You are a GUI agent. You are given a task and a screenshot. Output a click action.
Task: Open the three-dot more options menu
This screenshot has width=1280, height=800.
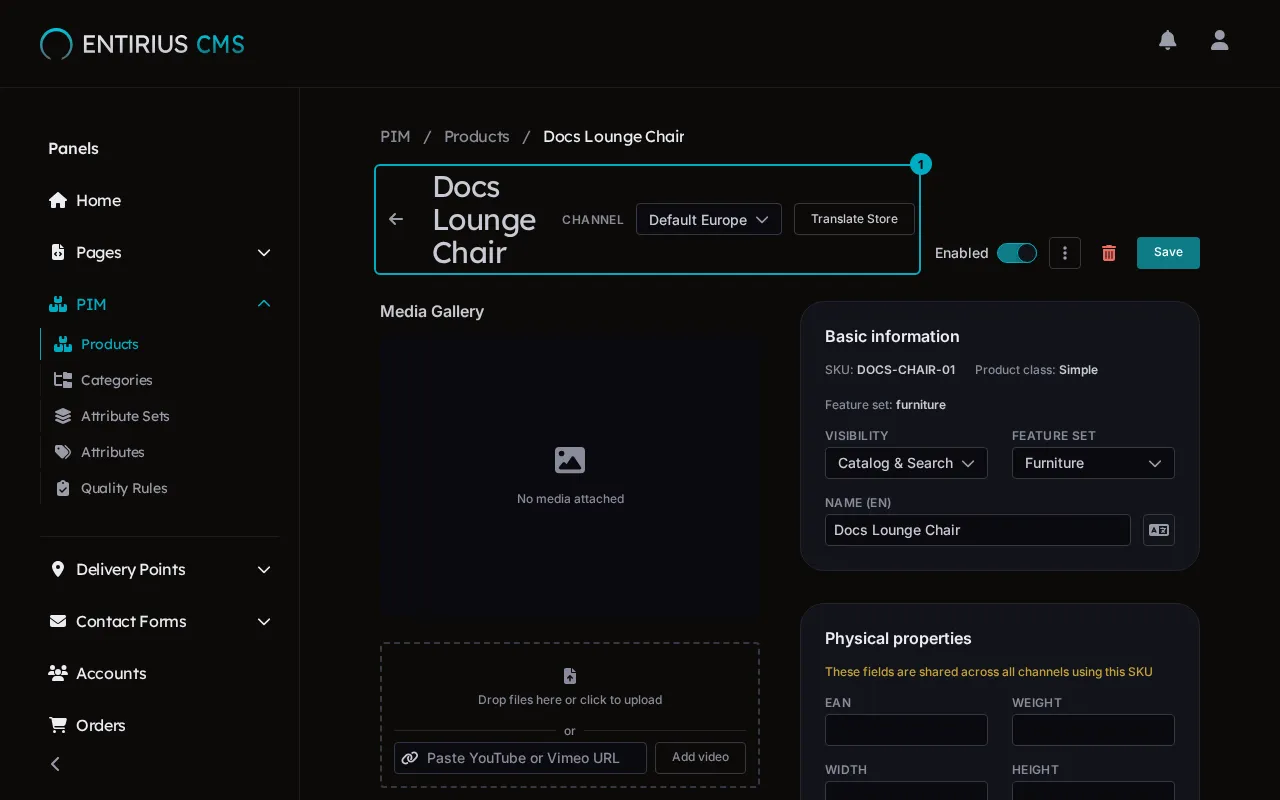tap(1065, 253)
